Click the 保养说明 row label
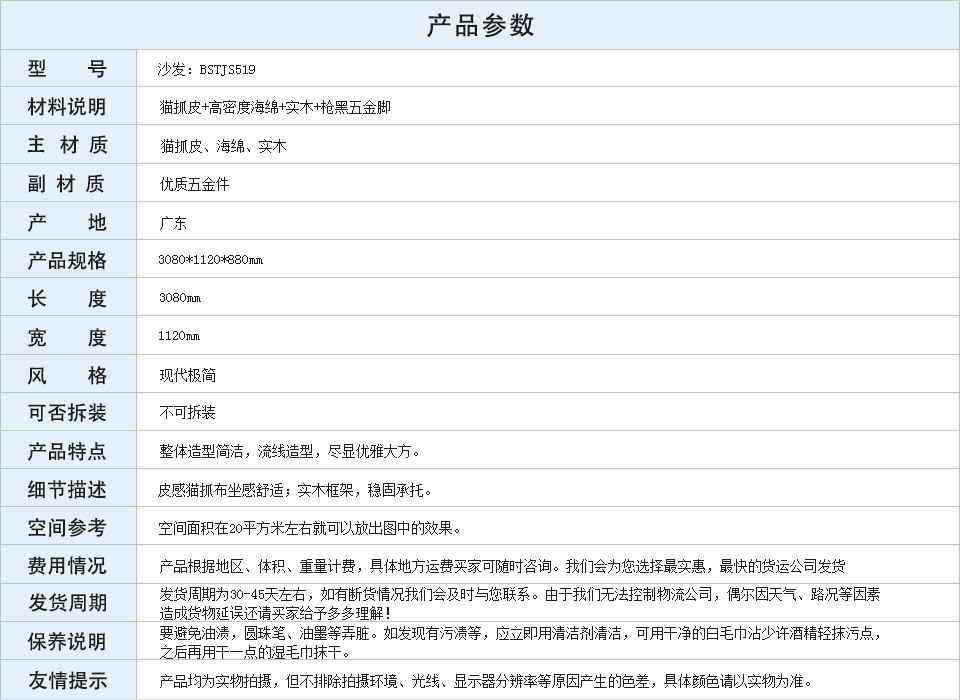The height and width of the screenshot is (700, 960). click(67, 642)
